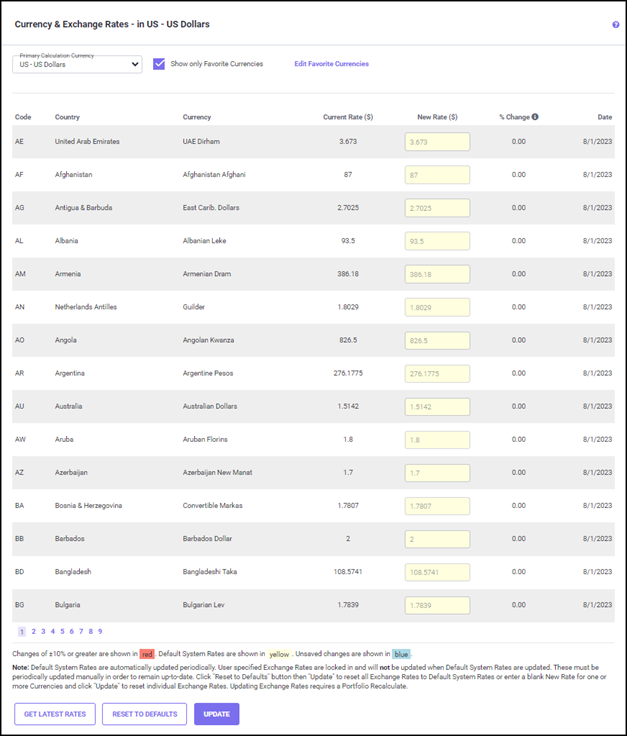Image resolution: width=627 pixels, height=736 pixels.
Task: Jump to page 9 of currencies
Action: 100,632
